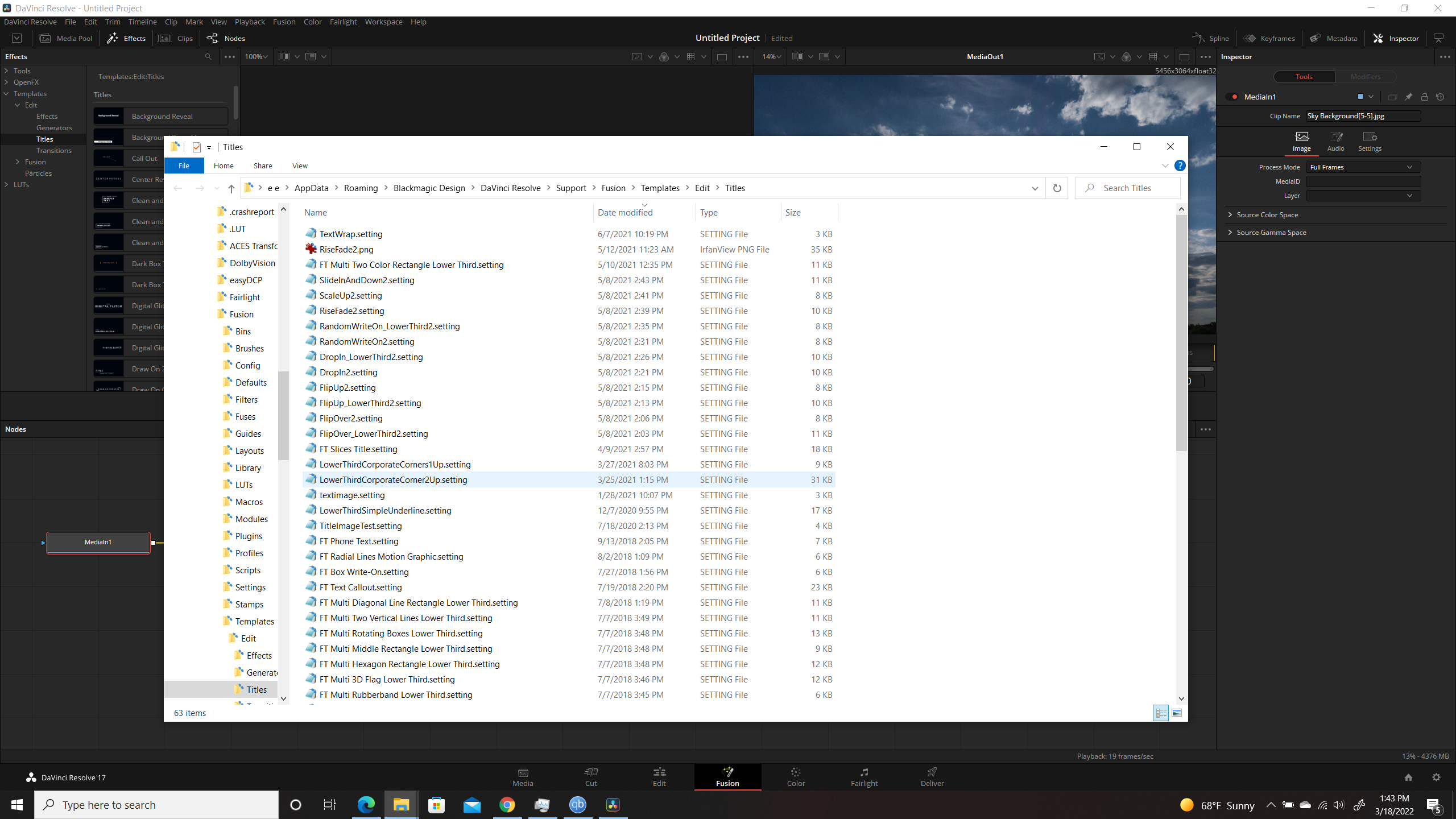The height and width of the screenshot is (819, 1456).
Task: Open the Media Pool panel
Action: click(66, 38)
